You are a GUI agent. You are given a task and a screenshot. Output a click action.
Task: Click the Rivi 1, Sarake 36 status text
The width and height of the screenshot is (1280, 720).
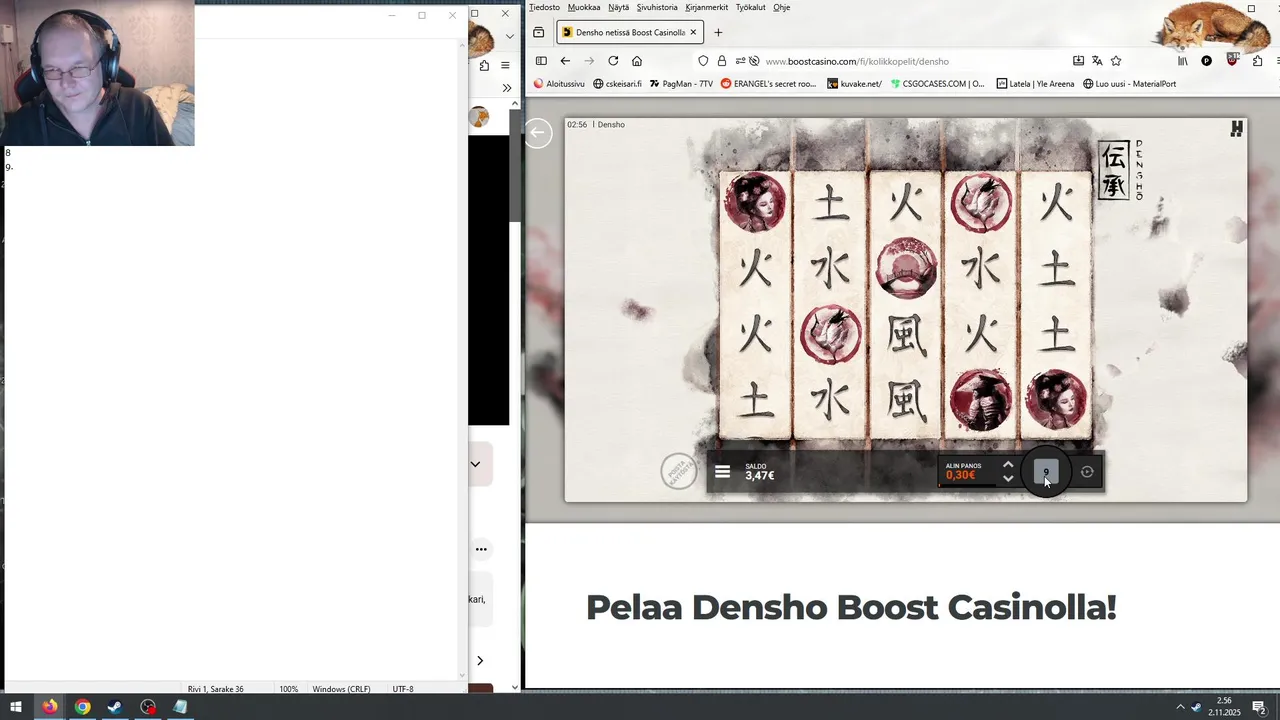(215, 689)
